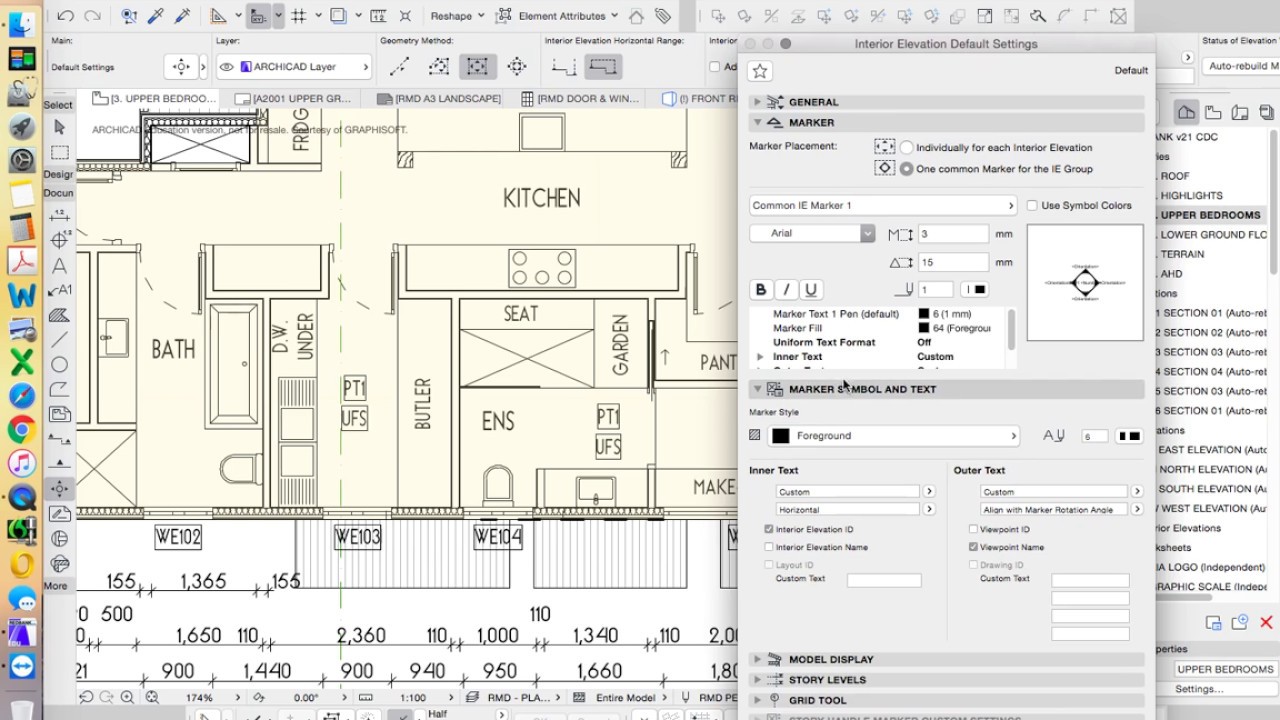
Task: Choose the polygonal geometry method icon
Action: 438,67
